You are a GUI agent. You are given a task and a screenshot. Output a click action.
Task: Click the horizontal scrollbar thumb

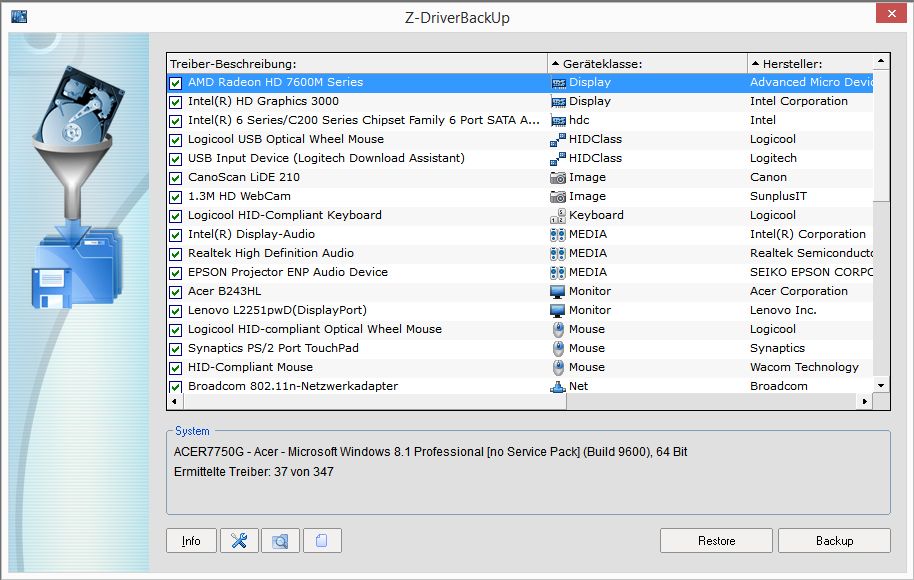pyautogui.click(x=375, y=401)
